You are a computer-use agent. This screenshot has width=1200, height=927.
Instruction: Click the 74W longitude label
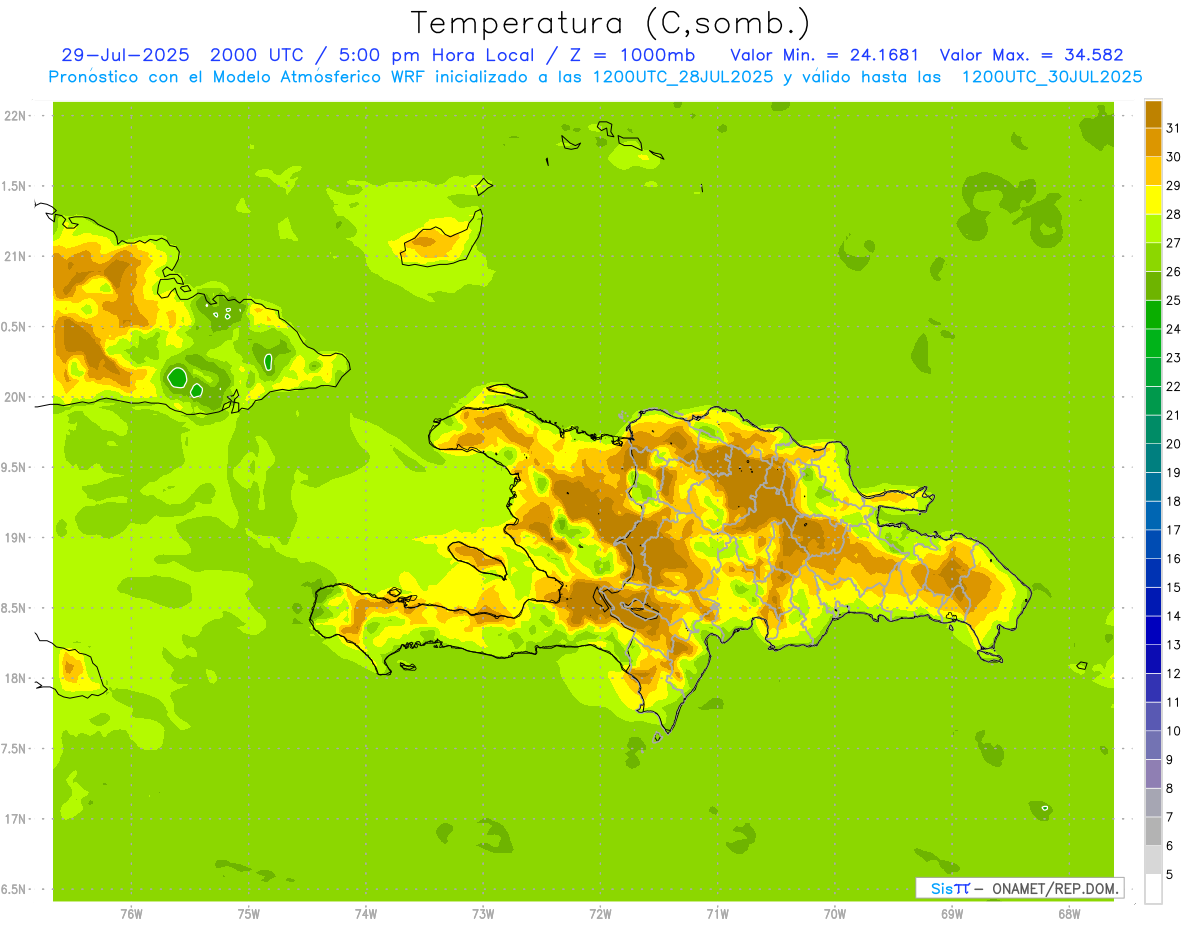[366, 914]
